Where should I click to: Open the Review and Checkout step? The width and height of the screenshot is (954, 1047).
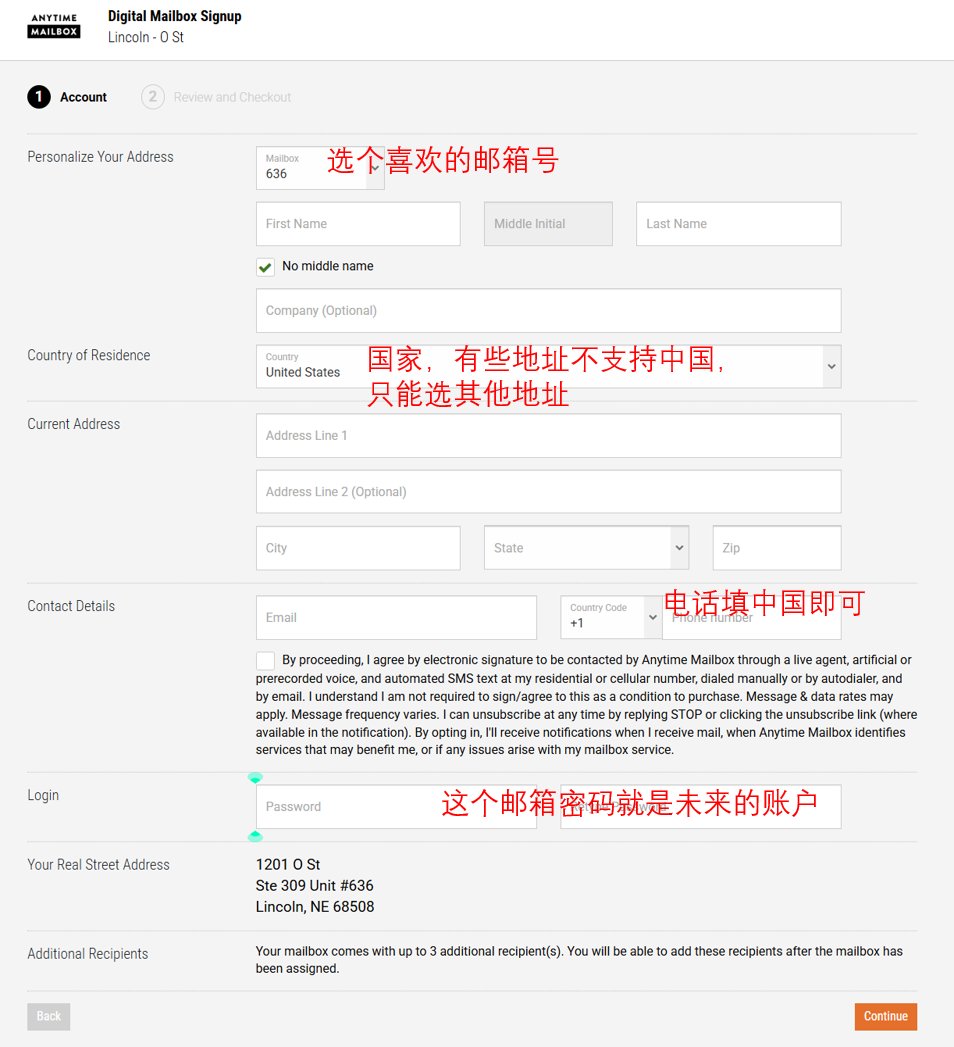point(216,97)
